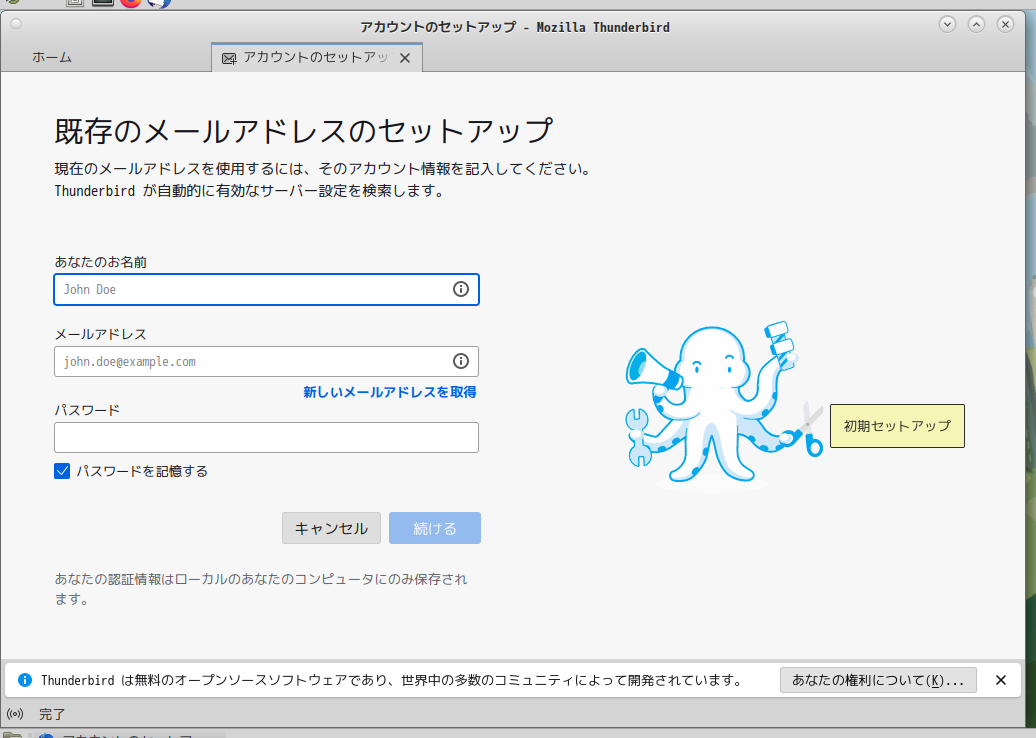Click the window menu circle in title bar
The height and width of the screenshot is (738, 1036).
[17, 24]
